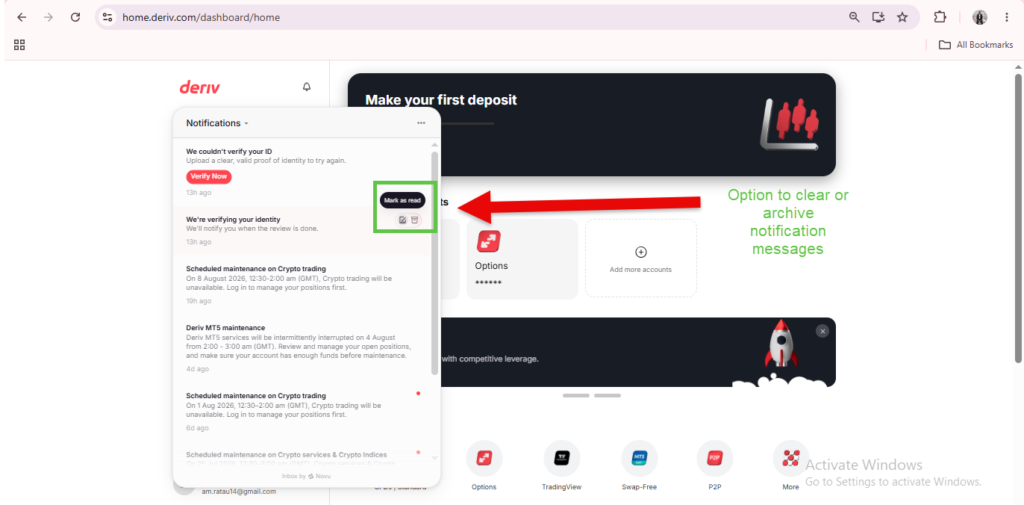
Task: Click the notification list scrollbar
Action: click(x=435, y=263)
